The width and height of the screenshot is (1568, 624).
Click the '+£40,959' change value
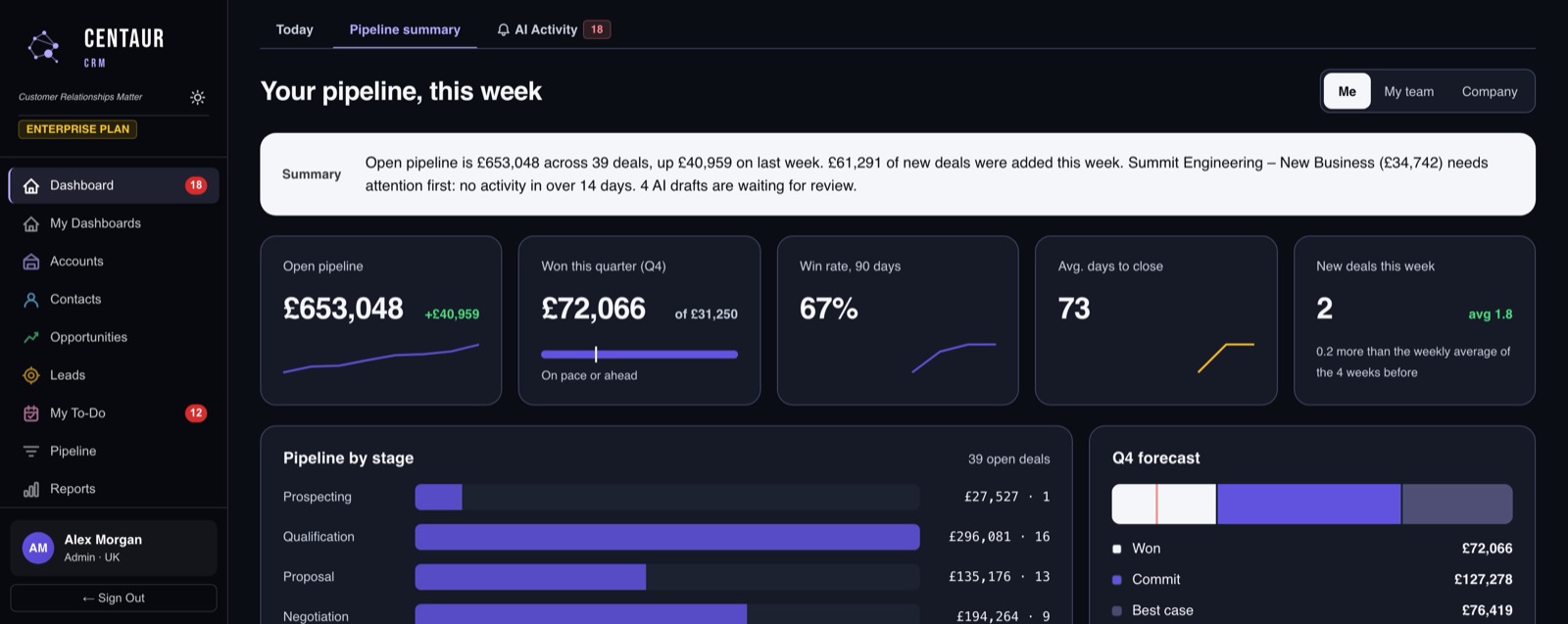click(x=452, y=314)
